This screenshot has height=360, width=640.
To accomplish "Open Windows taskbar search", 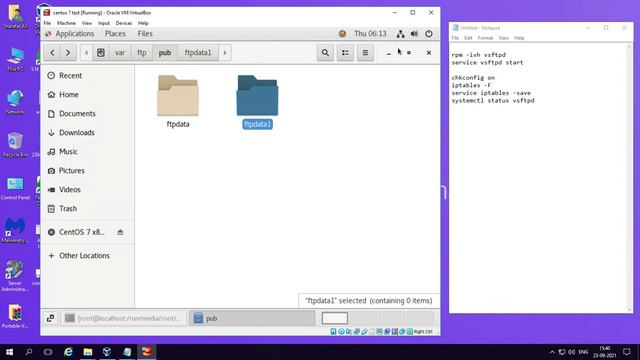I will click(x=29, y=352).
